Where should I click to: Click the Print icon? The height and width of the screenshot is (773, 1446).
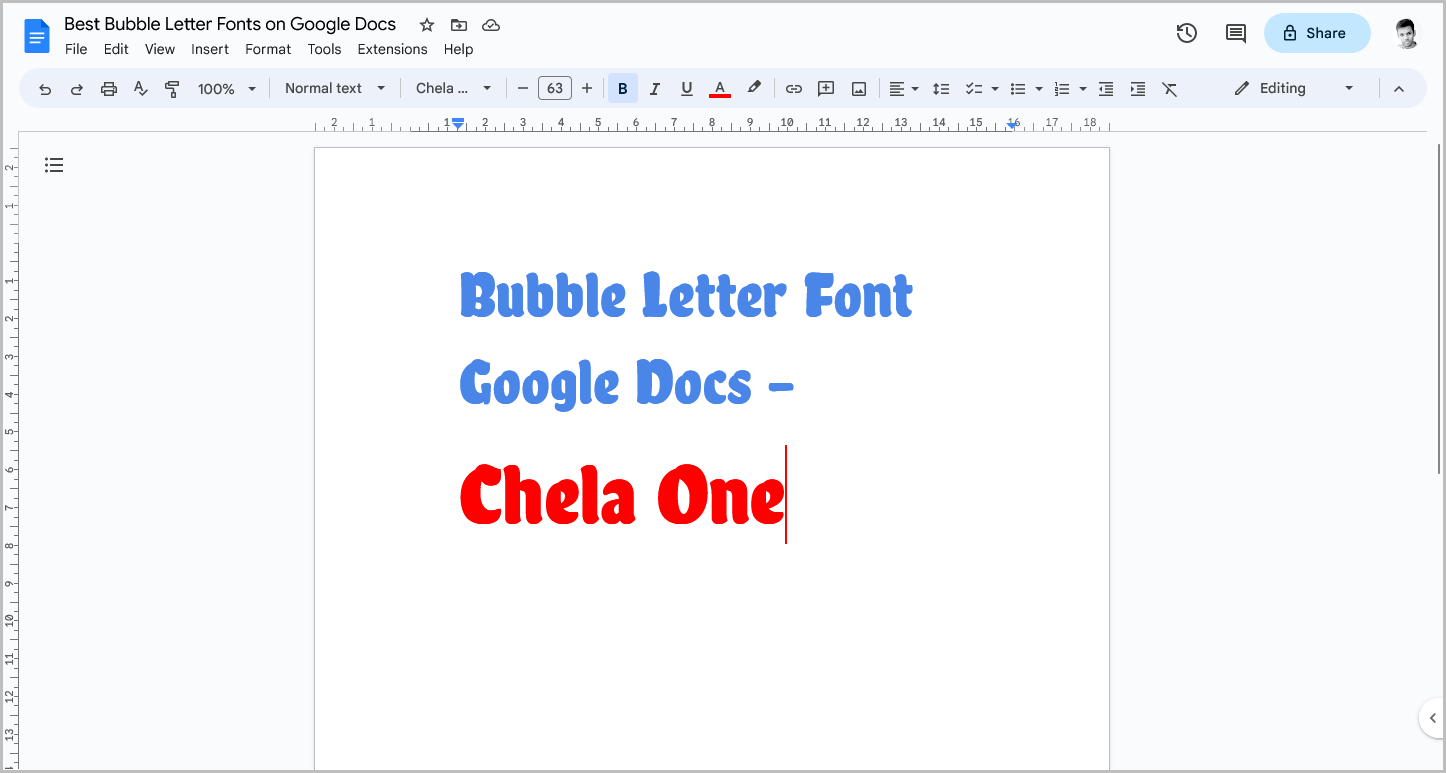coord(108,88)
